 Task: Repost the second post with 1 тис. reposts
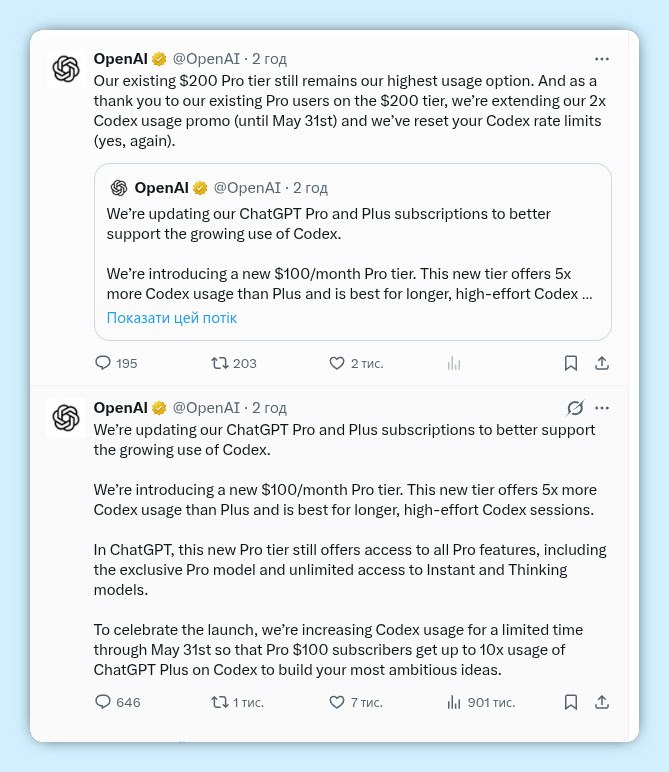pos(220,702)
